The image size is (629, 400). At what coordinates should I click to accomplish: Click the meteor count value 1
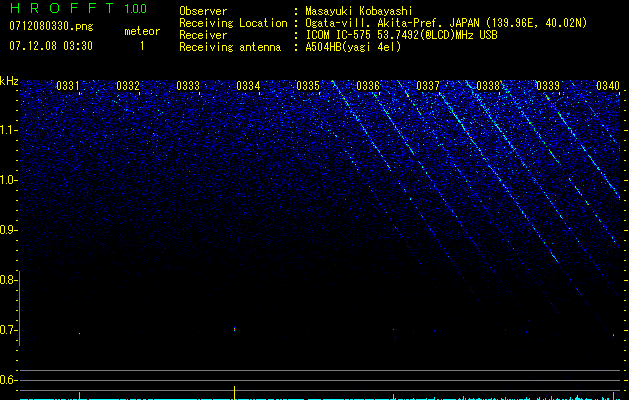point(142,46)
